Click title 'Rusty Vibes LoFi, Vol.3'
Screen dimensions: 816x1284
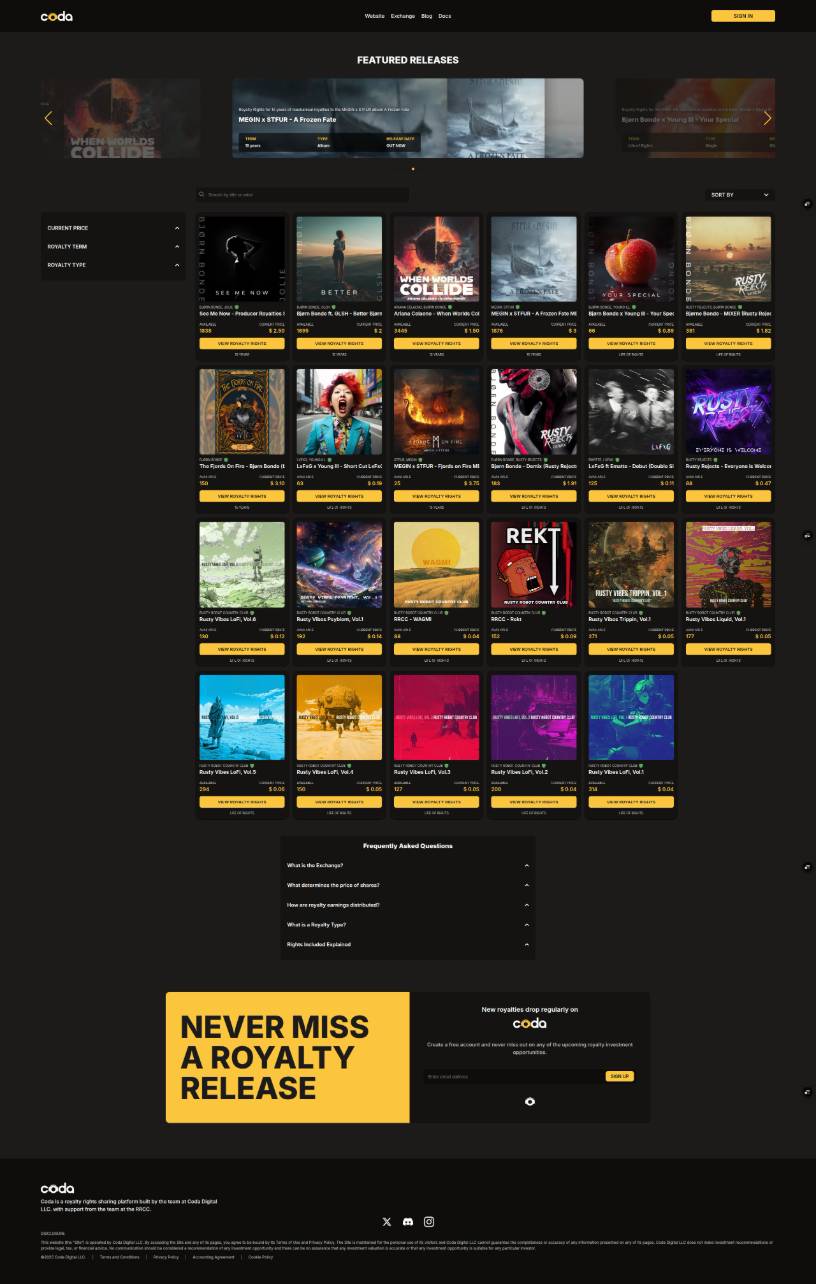click(x=422, y=772)
